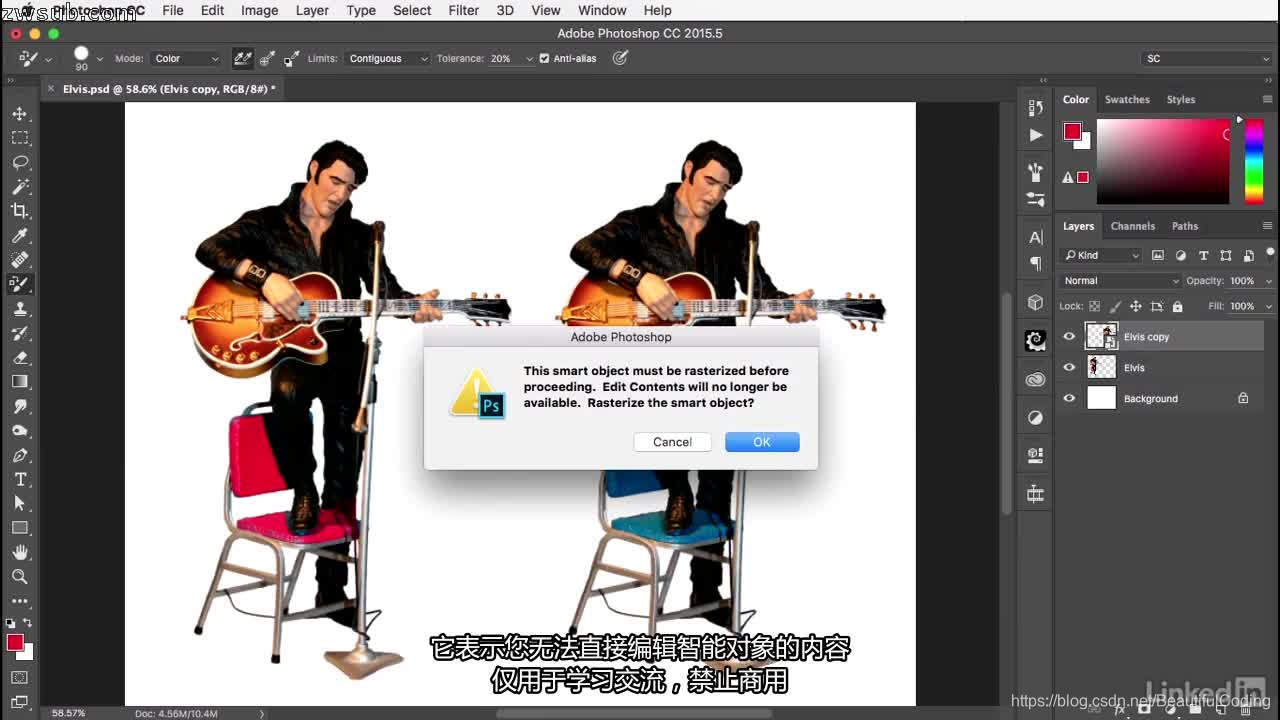Image resolution: width=1280 pixels, height=720 pixels.
Task: Switch to the Swatches tab
Action: (x=1127, y=99)
